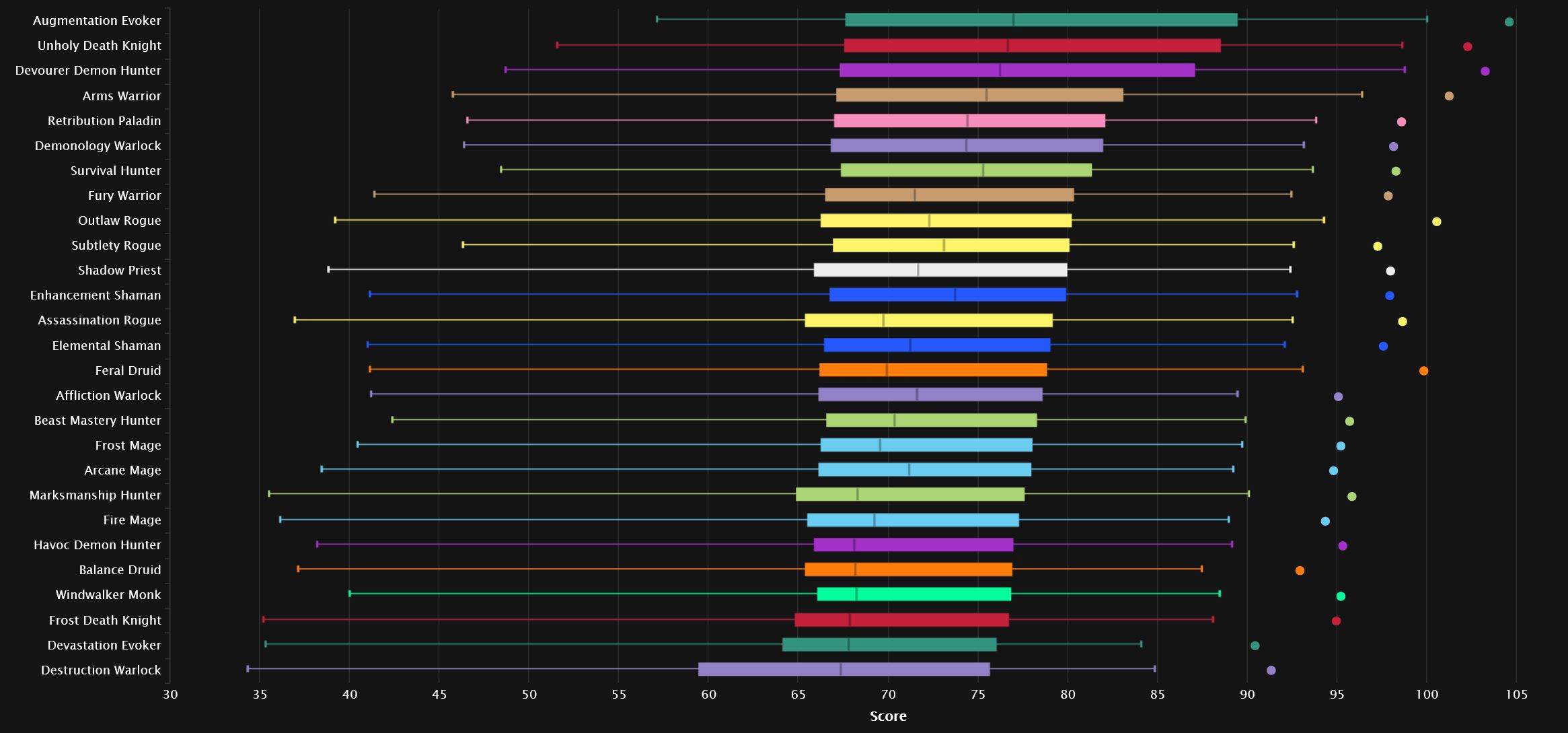Click the Frost Death Knight label
The width and height of the screenshot is (1568, 733).
click(x=105, y=620)
